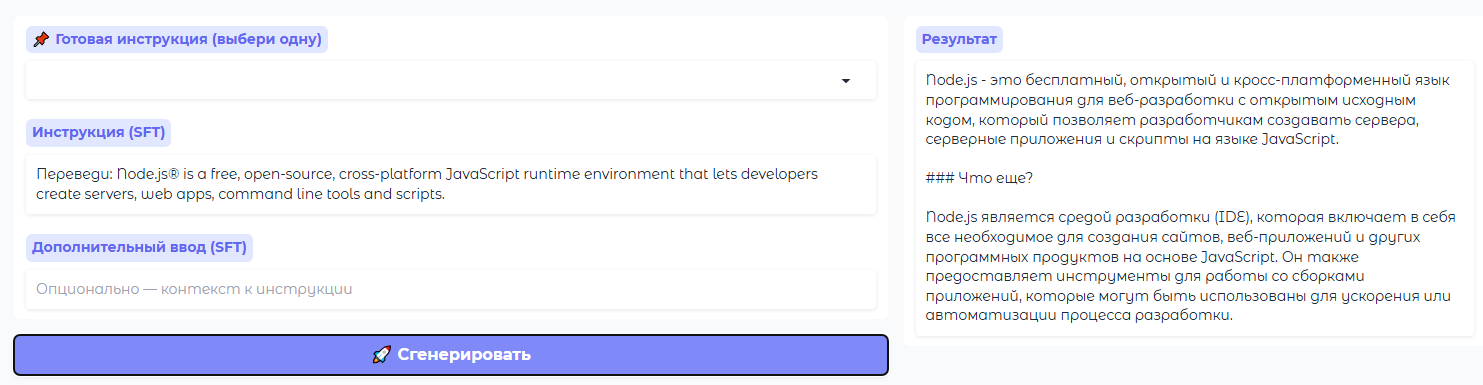Screen dimensions: 1483x385
Task: Open the ready-made instruction dropdown arrow
Action: 845,81
